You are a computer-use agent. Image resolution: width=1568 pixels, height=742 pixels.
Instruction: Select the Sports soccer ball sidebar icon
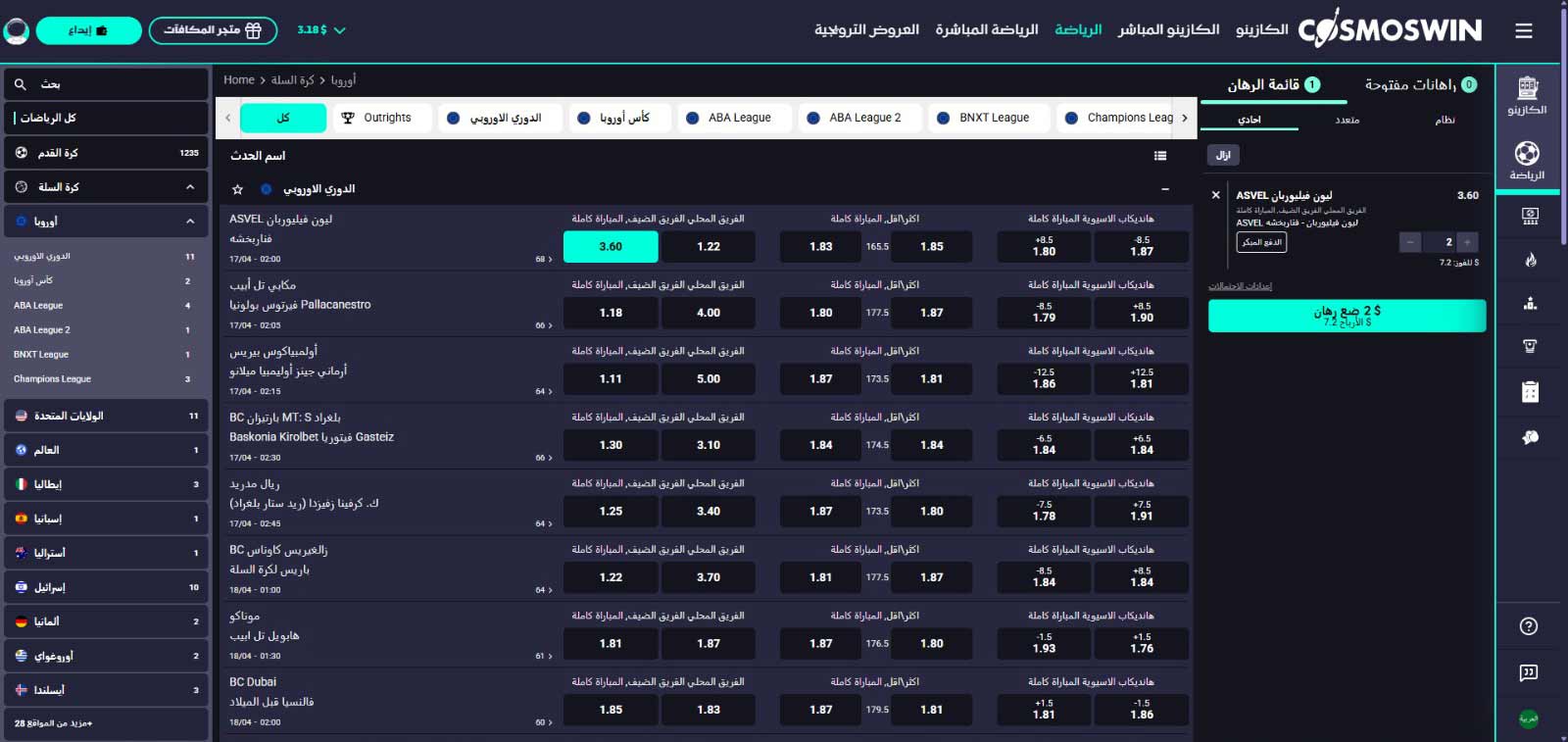pyautogui.click(x=1527, y=161)
